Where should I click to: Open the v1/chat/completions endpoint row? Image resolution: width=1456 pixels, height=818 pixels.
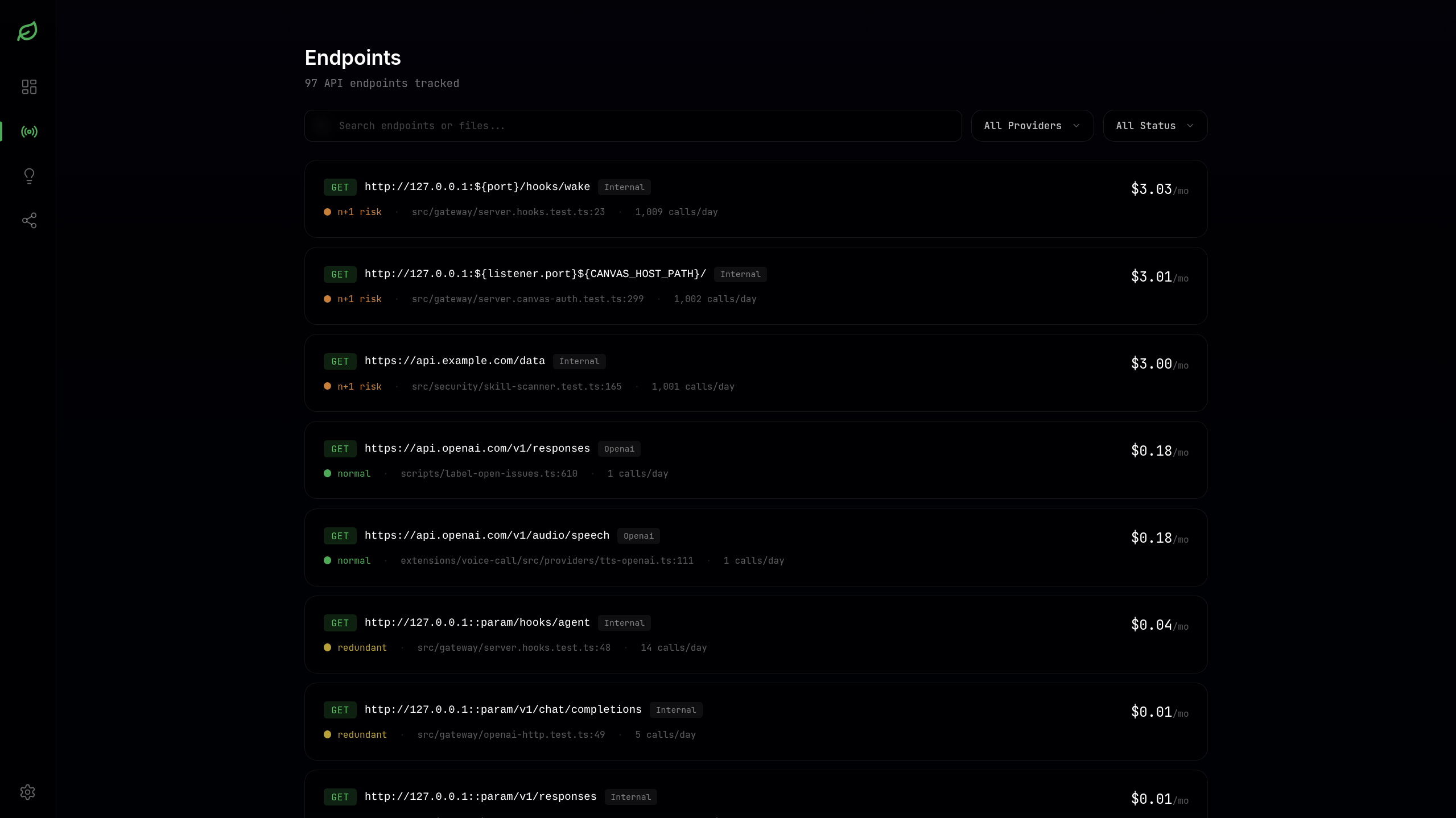[502, 709]
